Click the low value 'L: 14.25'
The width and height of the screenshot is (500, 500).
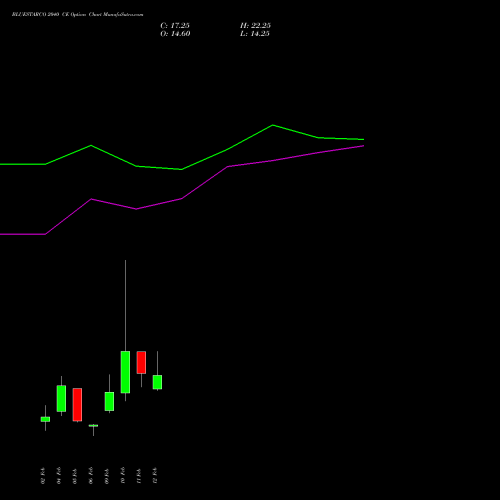point(255,34)
